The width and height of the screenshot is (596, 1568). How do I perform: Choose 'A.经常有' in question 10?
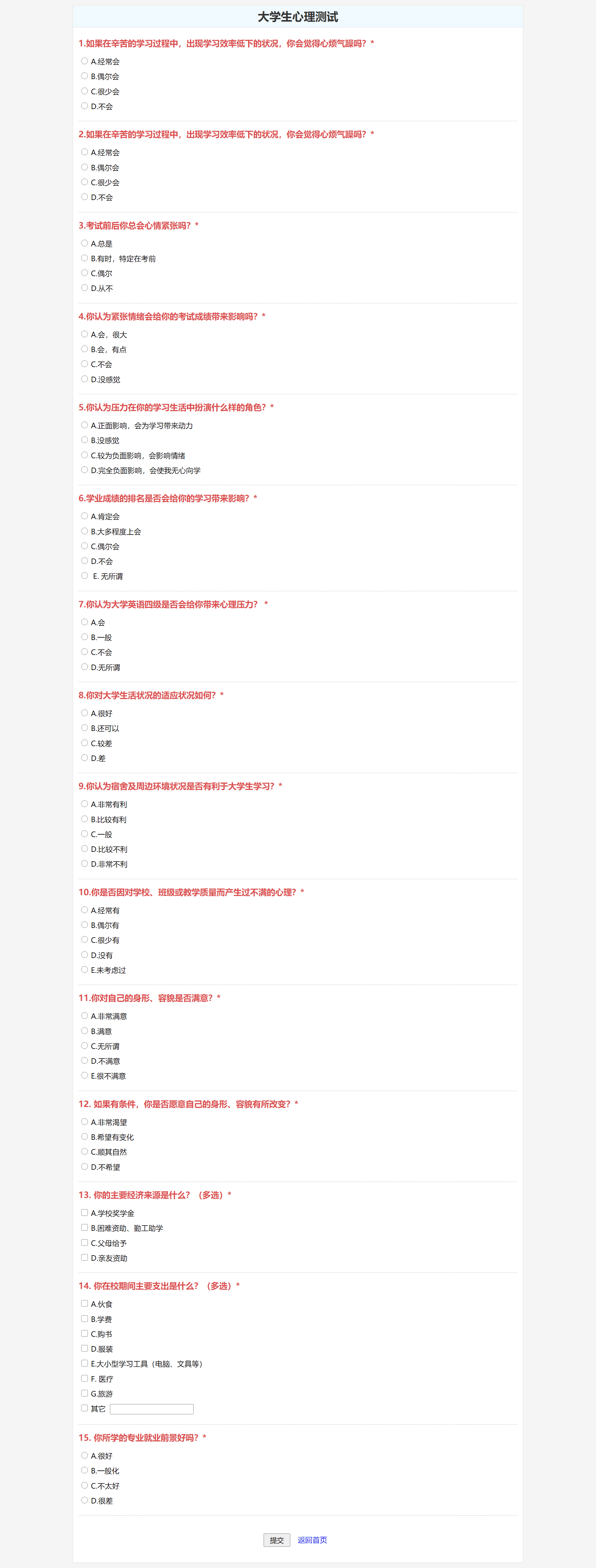click(85, 910)
